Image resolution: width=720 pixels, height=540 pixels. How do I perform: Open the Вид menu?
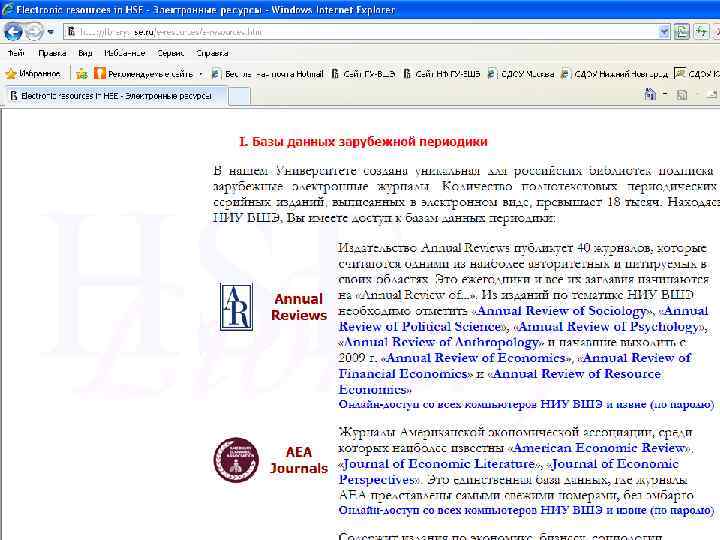coord(85,53)
